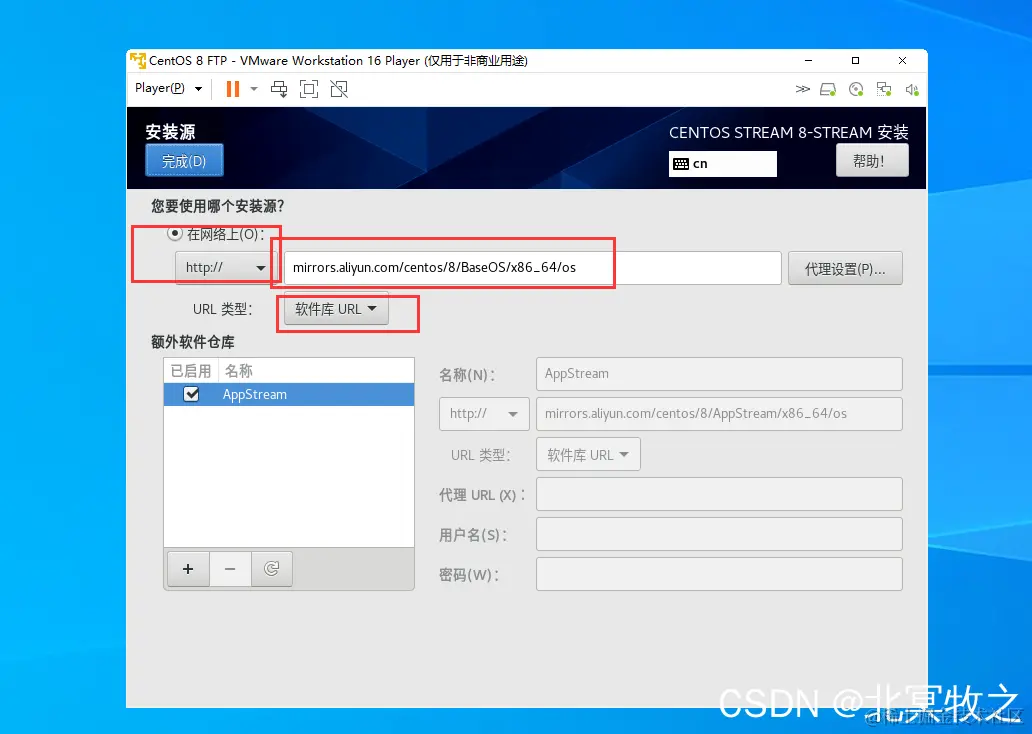Image resolution: width=1032 pixels, height=734 pixels.
Task: Minimize the VMware Player window
Action: 808,61
